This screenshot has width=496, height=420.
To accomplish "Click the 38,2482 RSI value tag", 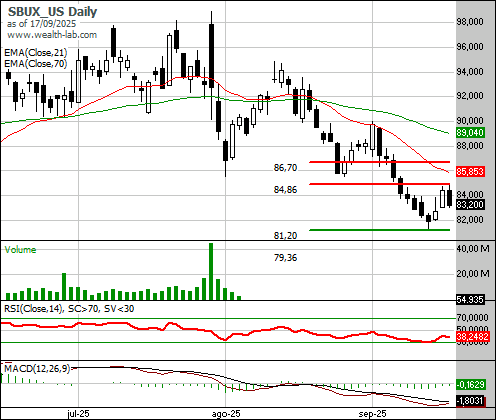I will click(472, 336).
